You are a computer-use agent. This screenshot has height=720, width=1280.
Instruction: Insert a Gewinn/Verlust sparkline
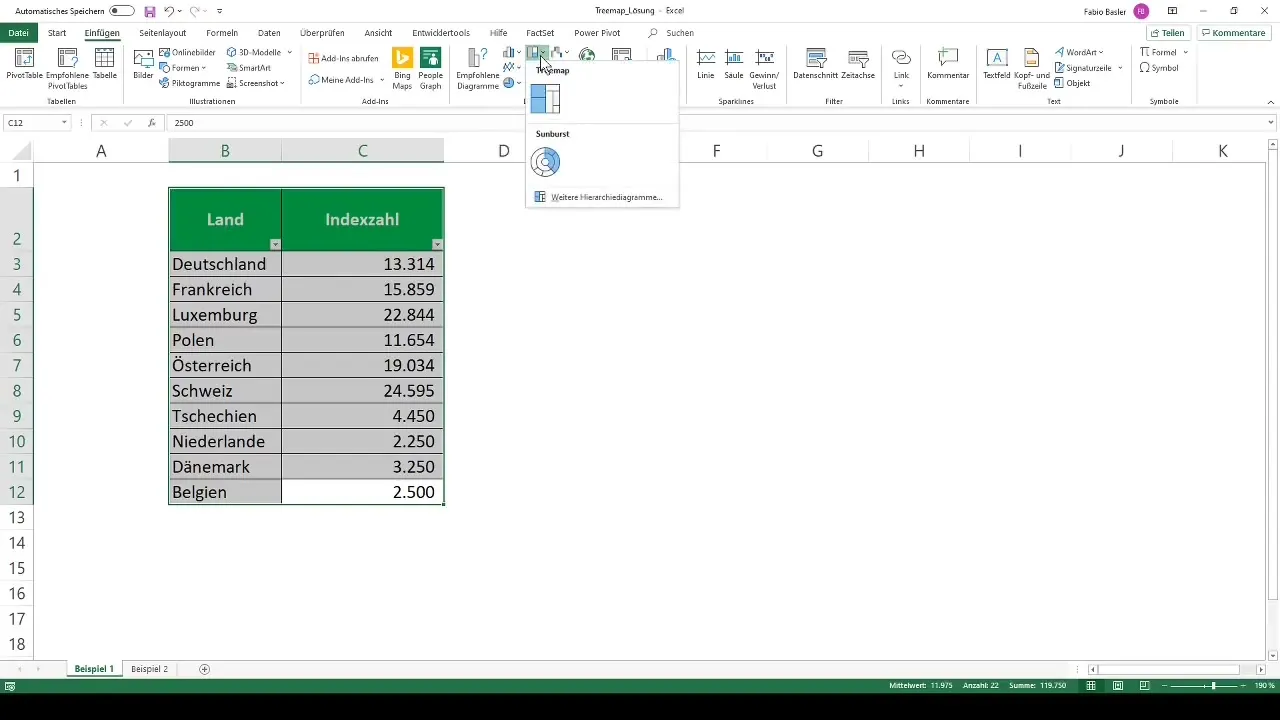tap(765, 68)
